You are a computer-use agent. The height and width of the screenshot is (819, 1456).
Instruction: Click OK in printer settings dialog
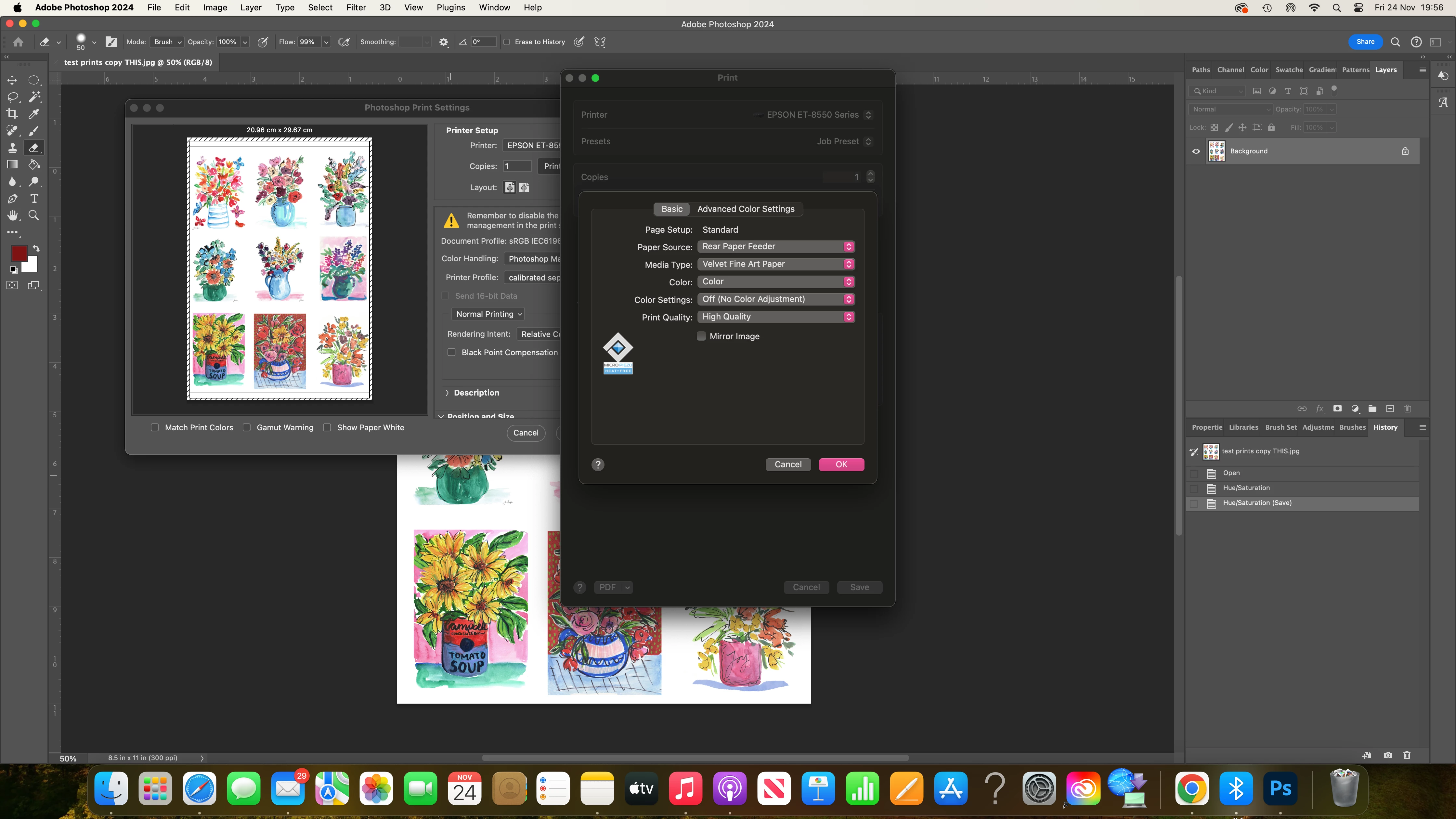[841, 464]
